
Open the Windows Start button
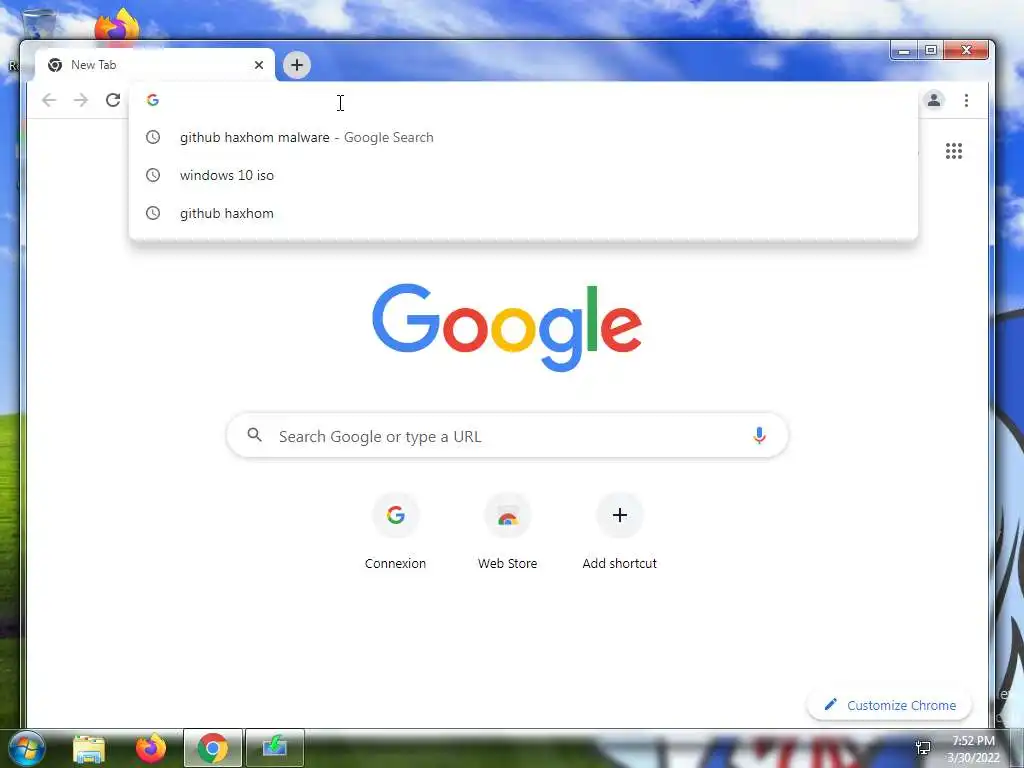click(x=27, y=748)
